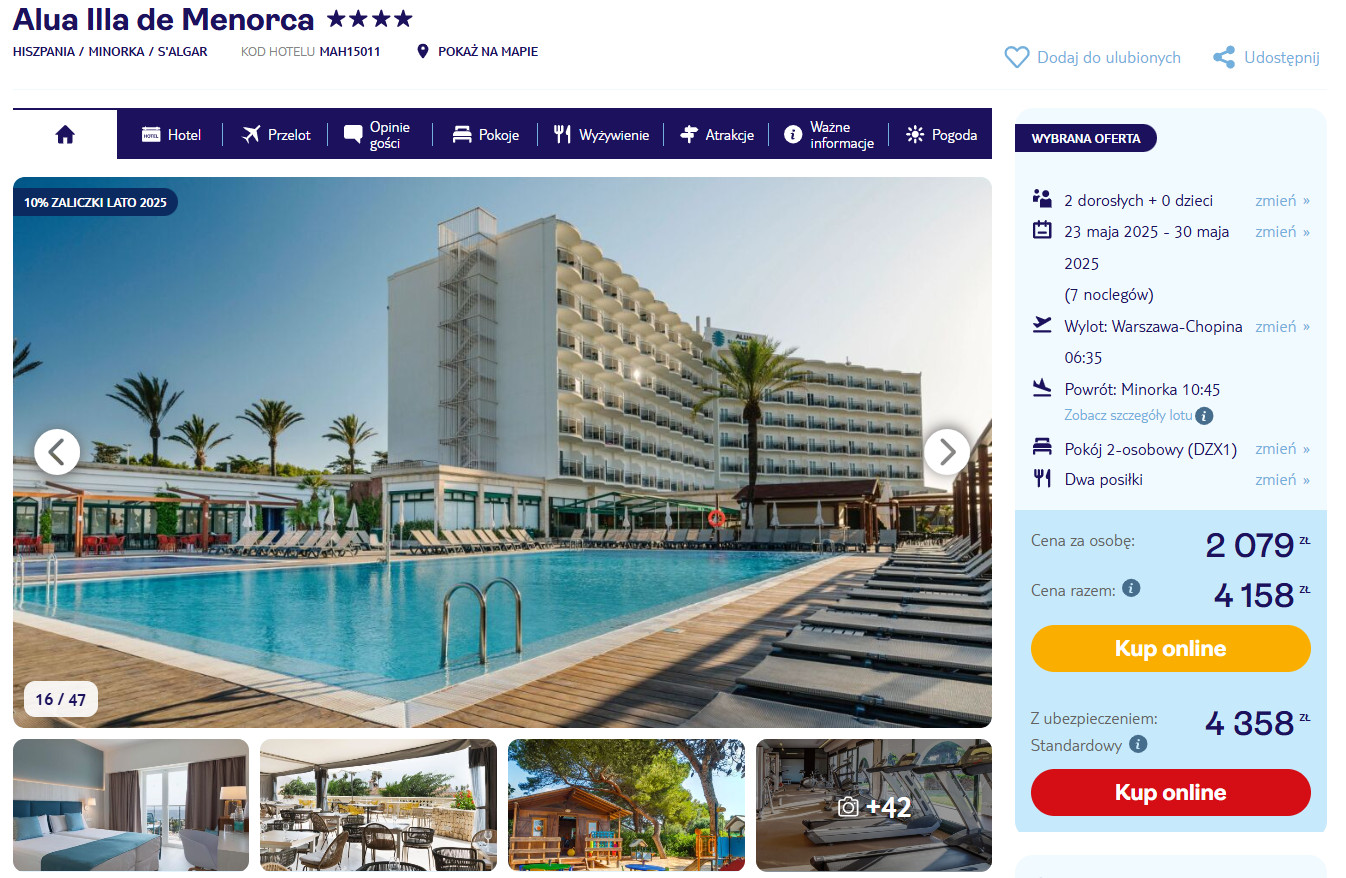Image resolution: width=1346 pixels, height=878 pixels.
Task: Open the playground photo thumbnail
Action: click(x=626, y=805)
